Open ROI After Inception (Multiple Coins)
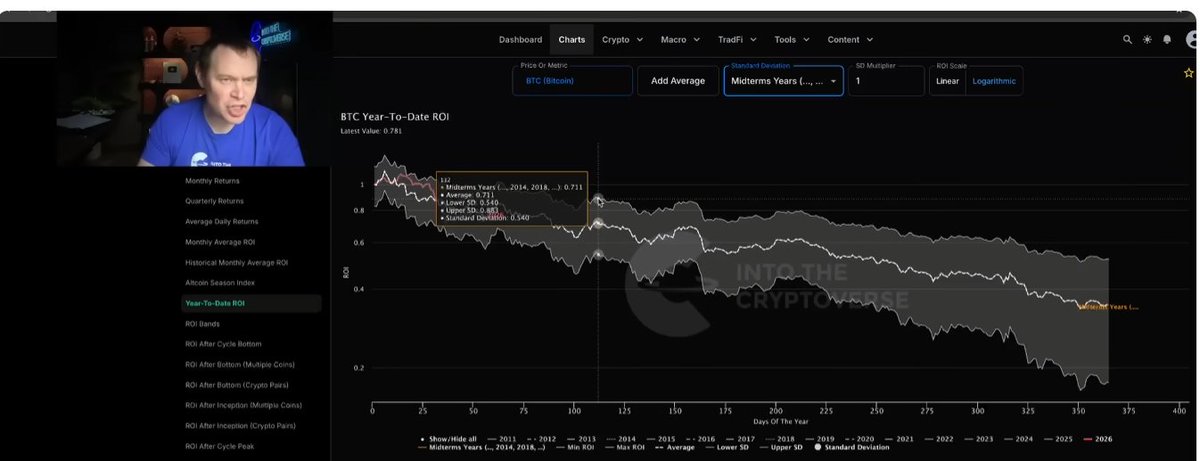This screenshot has height=461, width=1200. click(243, 405)
